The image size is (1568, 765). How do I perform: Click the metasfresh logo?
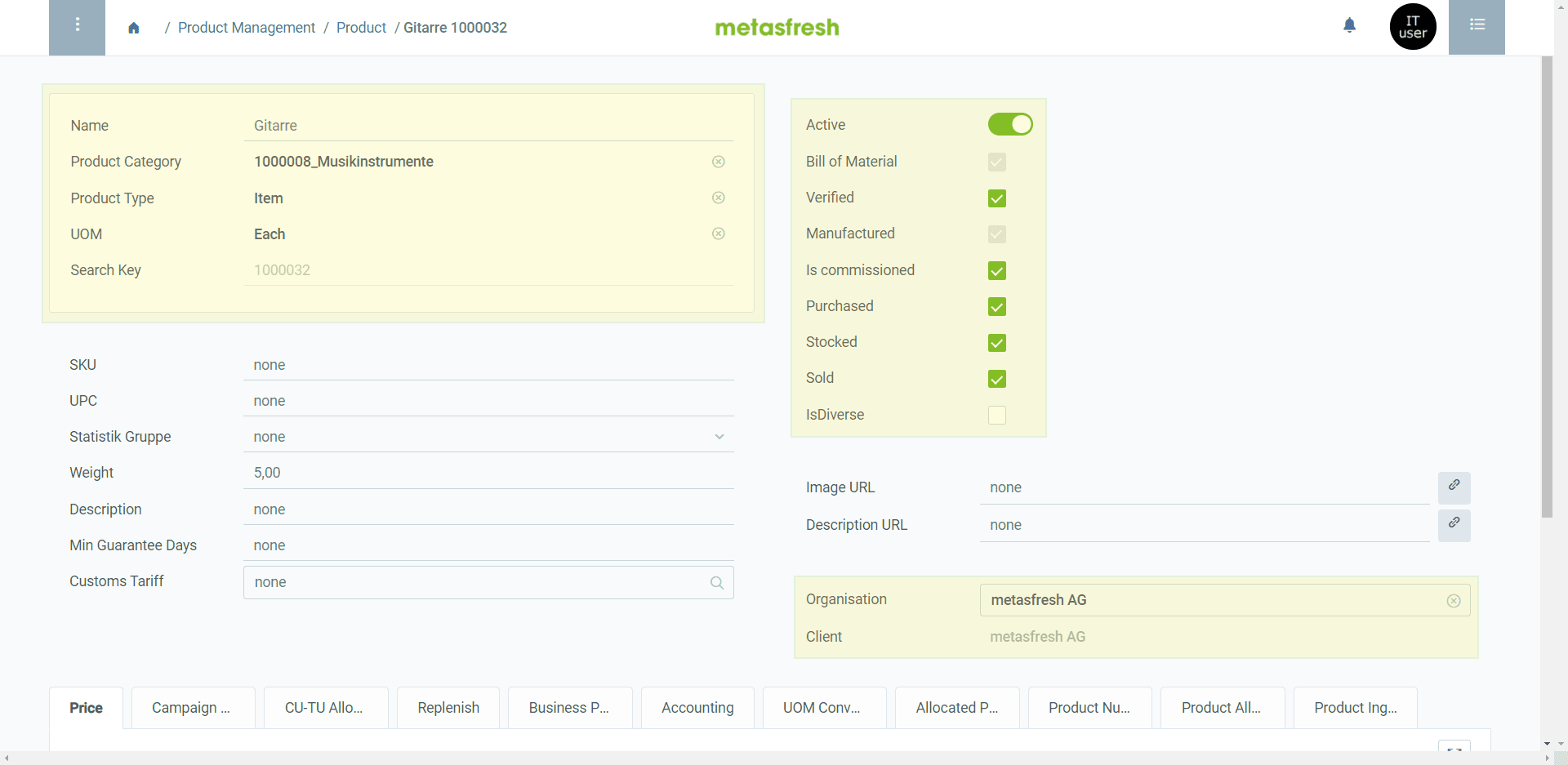(777, 28)
